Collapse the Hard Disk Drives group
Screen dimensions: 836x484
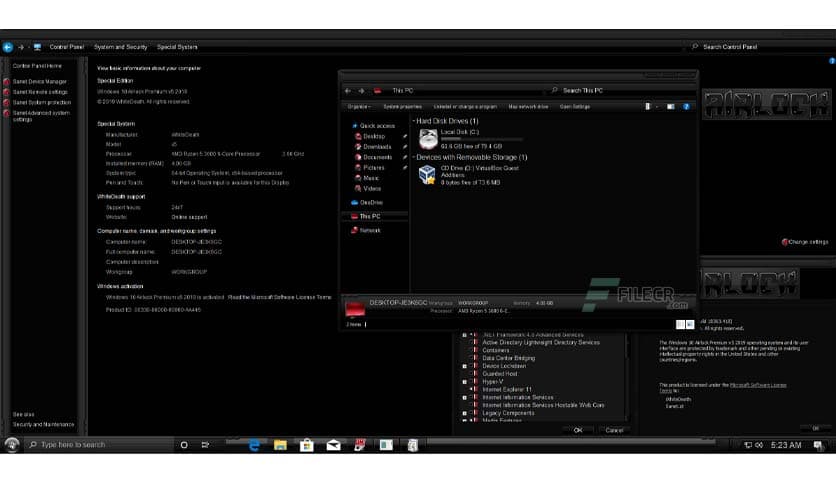pos(414,121)
